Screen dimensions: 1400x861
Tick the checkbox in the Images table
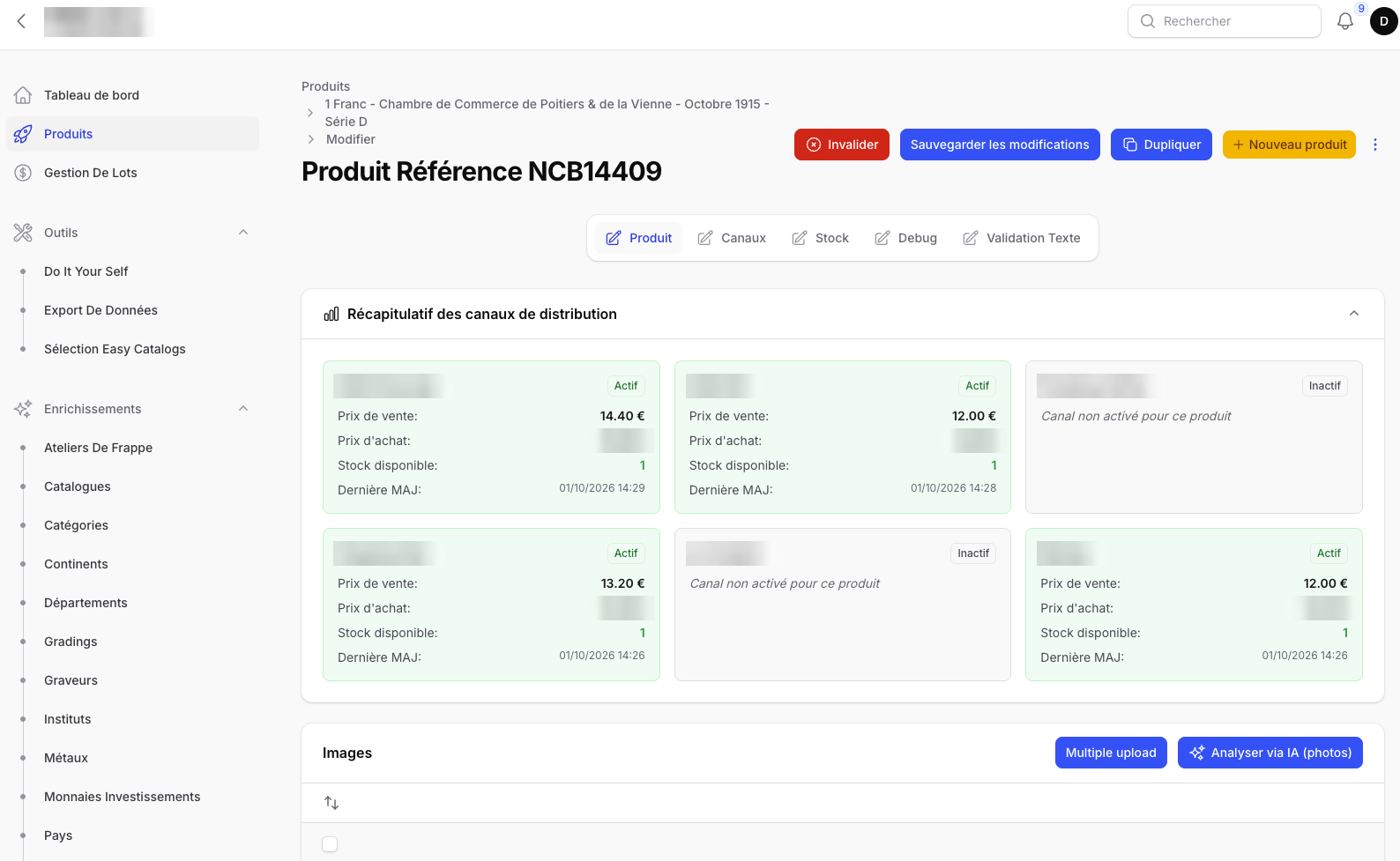click(330, 844)
